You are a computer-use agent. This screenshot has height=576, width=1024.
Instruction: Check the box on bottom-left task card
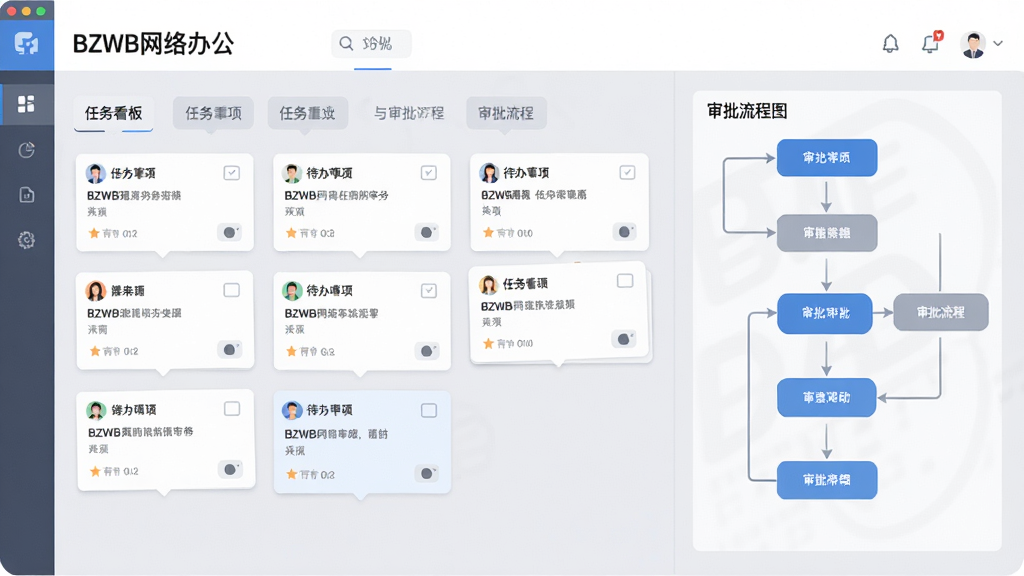232,409
